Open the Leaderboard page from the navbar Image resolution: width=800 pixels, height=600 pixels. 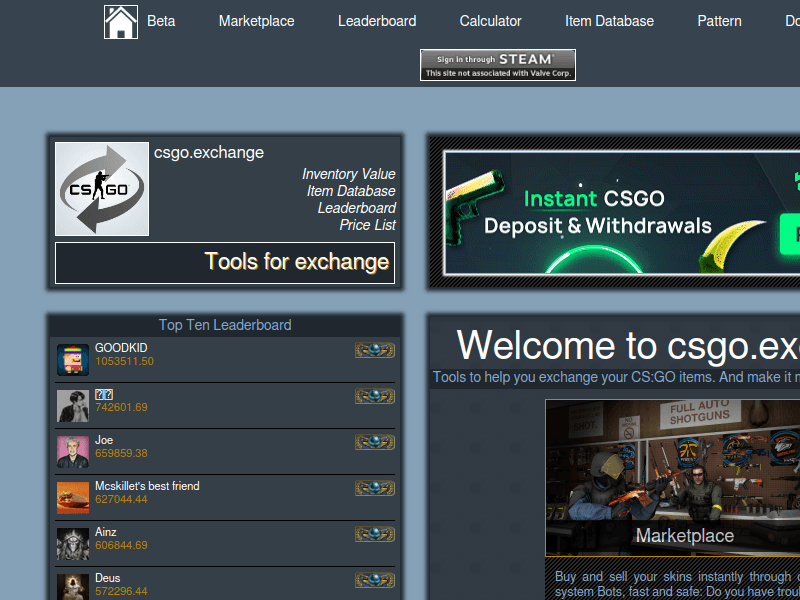(377, 21)
